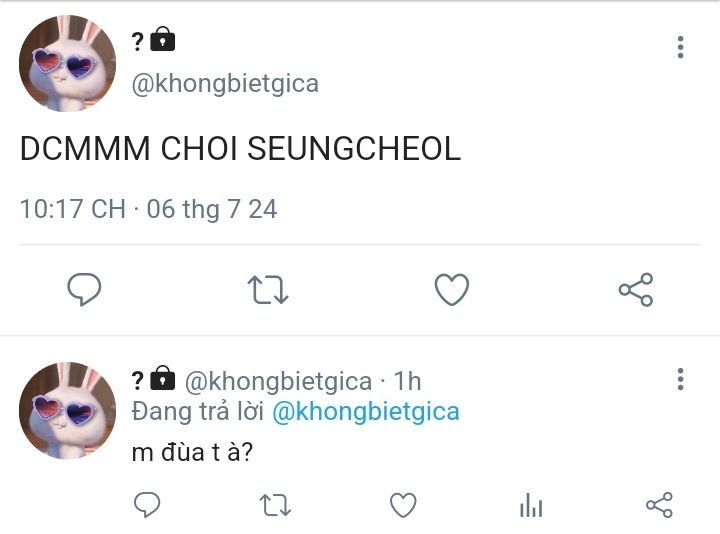Image resolution: width=720 pixels, height=534 pixels.
Task: Retweet the 'm đùa t à?' reply
Action: pyautogui.click(x=275, y=506)
